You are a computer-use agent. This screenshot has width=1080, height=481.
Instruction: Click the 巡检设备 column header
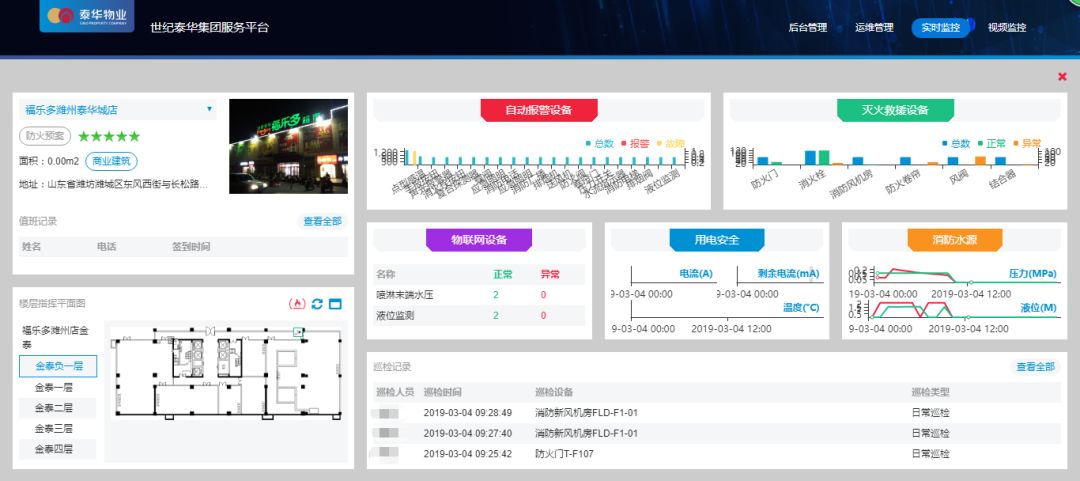(x=554, y=392)
